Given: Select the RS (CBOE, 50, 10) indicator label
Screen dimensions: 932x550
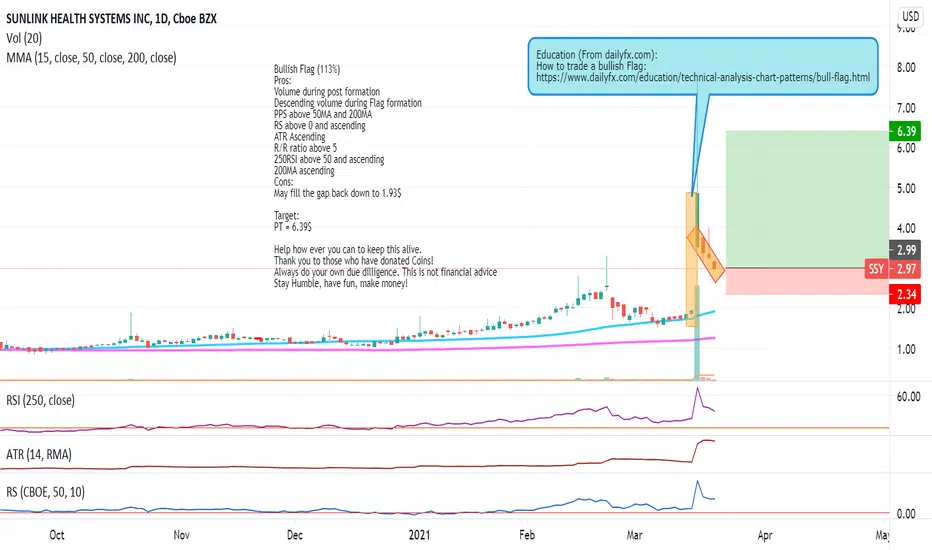Looking at the screenshot, I should (45, 492).
